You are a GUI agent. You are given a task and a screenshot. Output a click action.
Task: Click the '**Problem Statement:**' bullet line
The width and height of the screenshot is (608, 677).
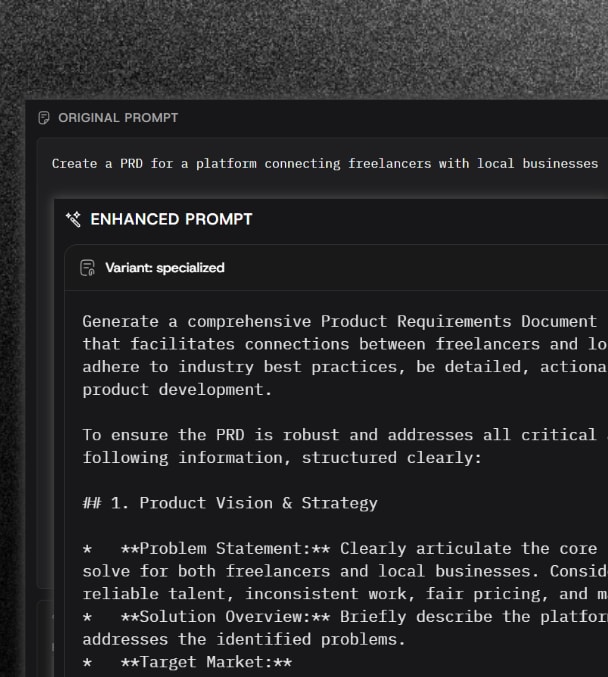point(339,549)
